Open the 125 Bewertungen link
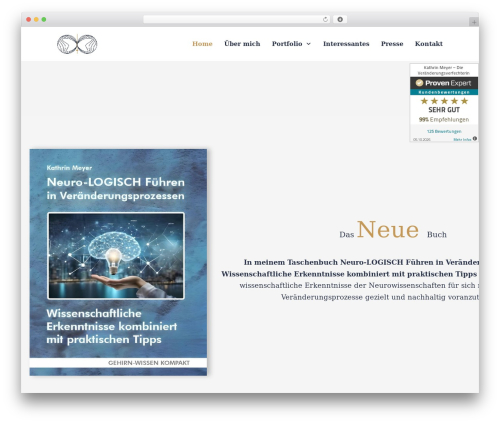The height and width of the screenshot is (423, 500). click(x=444, y=131)
